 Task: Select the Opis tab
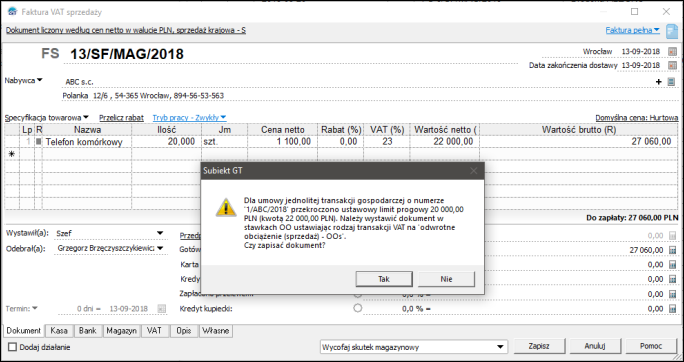pyautogui.click(x=184, y=331)
